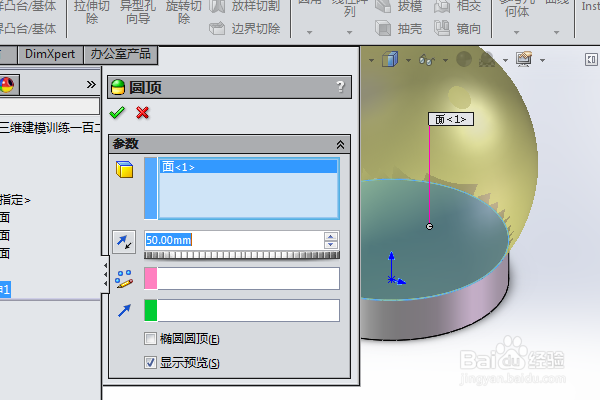Collapse the 参数 section
The height and width of the screenshot is (400, 600).
340,144
